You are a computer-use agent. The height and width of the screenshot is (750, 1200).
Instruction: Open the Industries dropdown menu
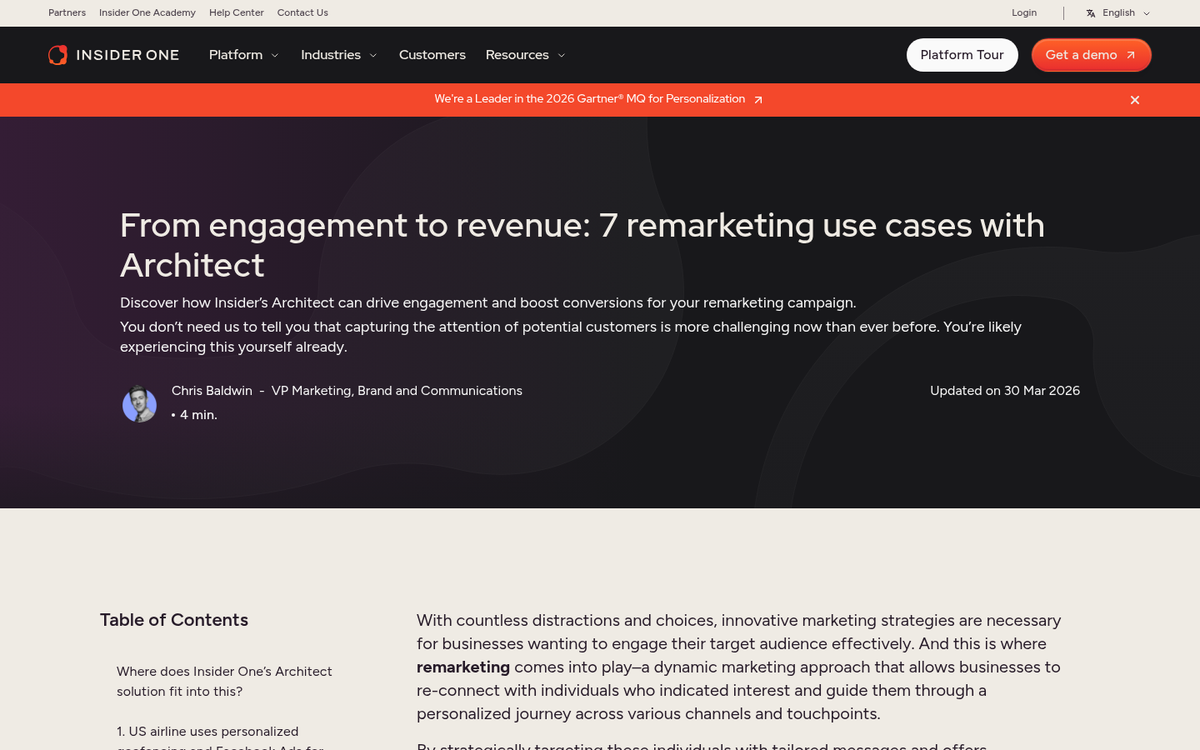click(338, 55)
